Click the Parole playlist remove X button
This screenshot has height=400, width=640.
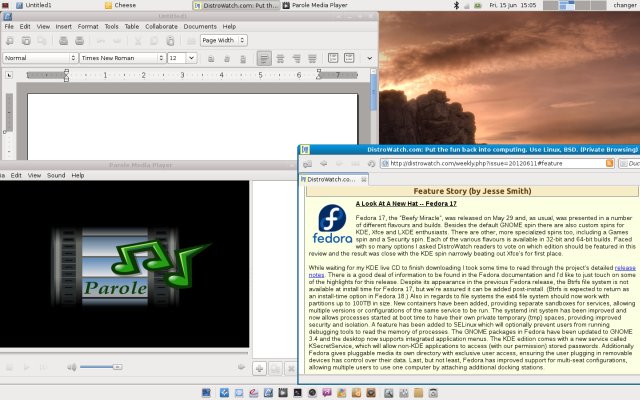click(291, 369)
